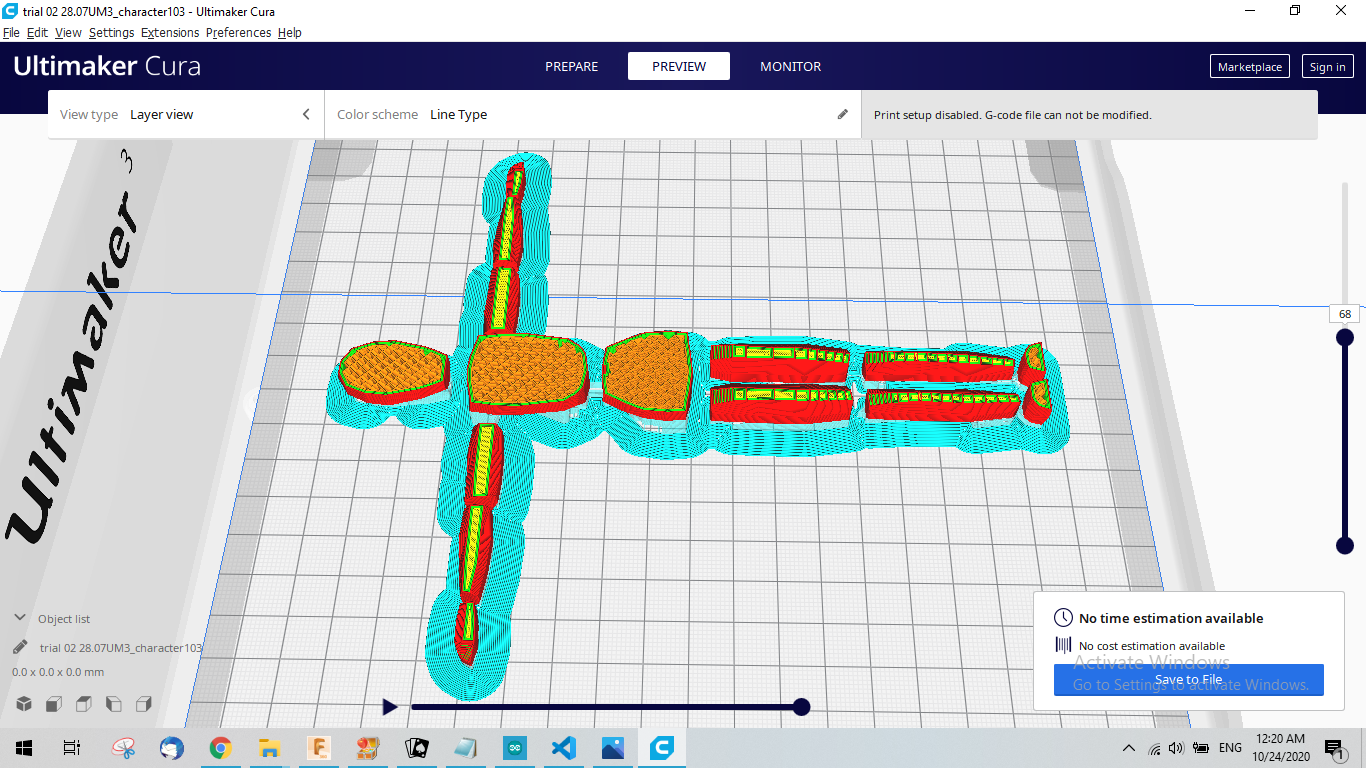1366x768 pixels.
Task: Click the barcode cost estimation icon
Action: point(1063,646)
